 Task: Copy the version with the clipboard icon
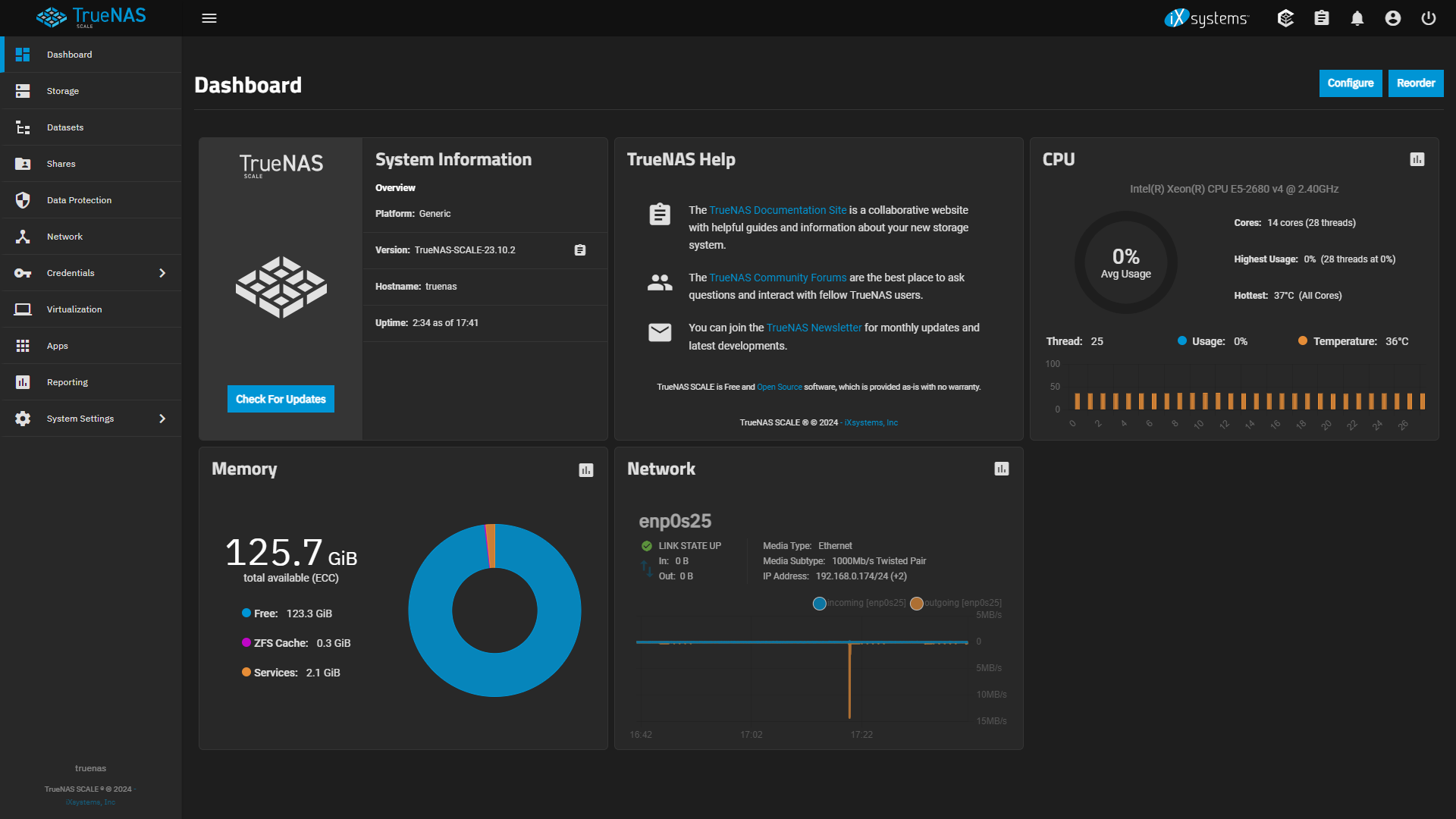tap(580, 250)
